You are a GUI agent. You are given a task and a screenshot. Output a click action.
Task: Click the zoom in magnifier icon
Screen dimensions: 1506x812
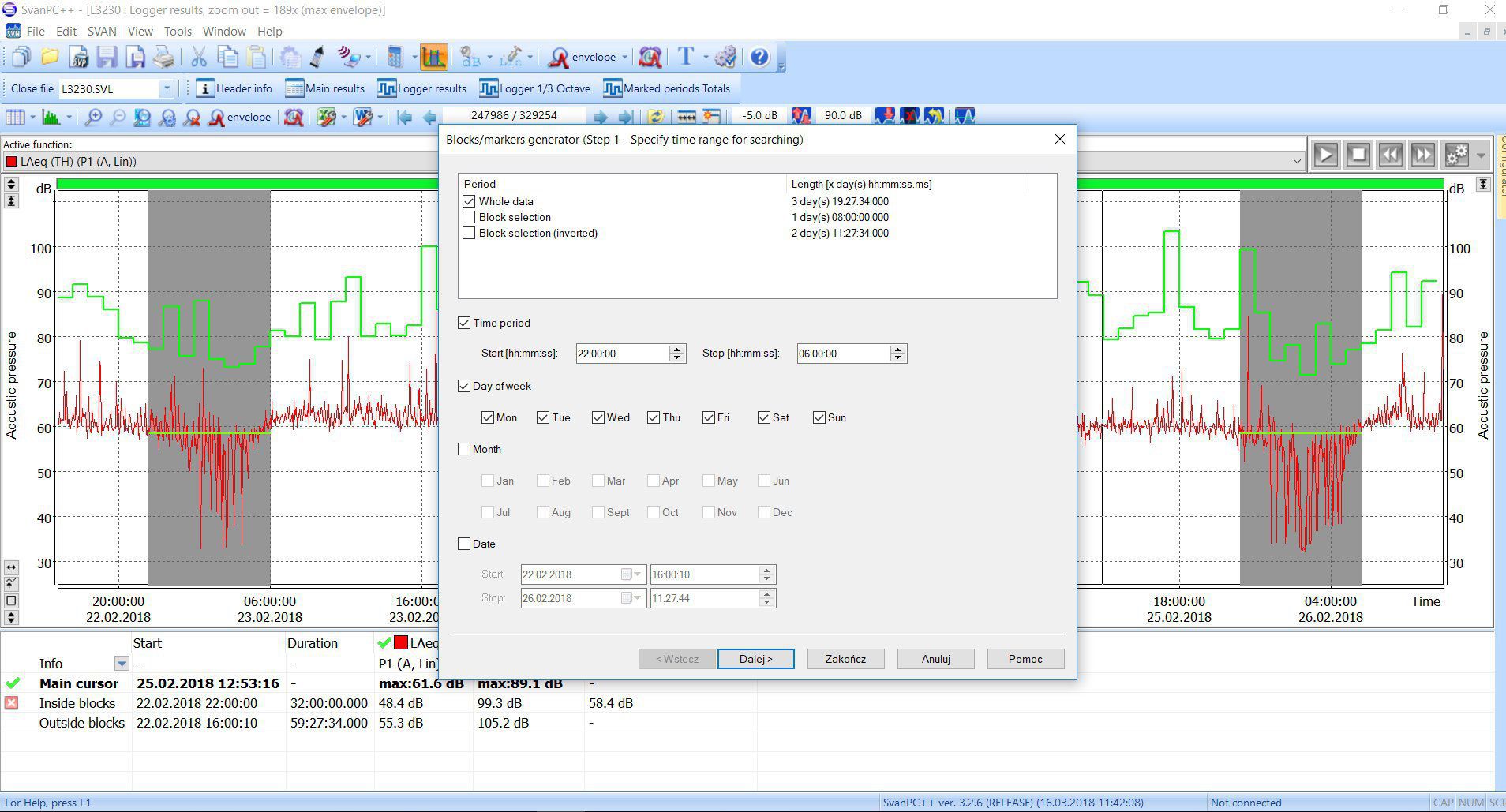tap(93, 118)
